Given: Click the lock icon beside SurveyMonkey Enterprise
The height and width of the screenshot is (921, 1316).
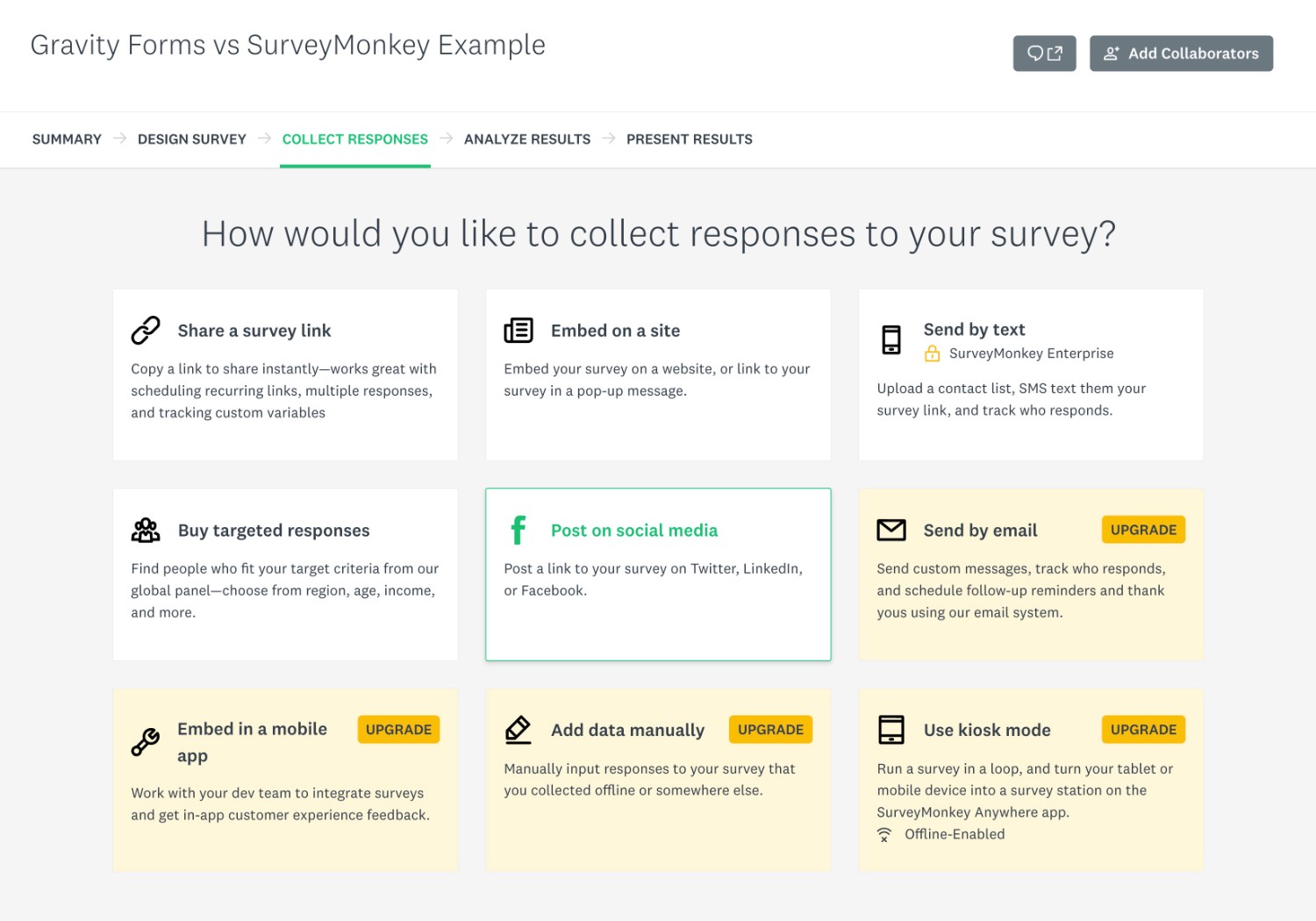Looking at the screenshot, I should tap(932, 353).
